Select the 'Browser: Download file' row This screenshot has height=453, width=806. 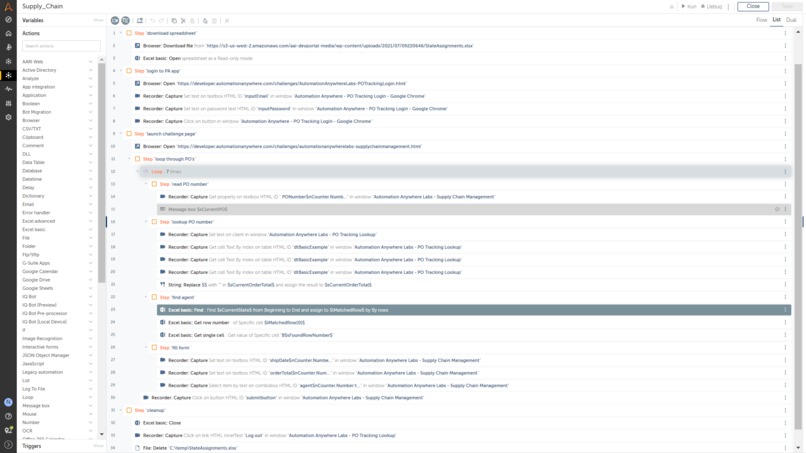point(461,46)
